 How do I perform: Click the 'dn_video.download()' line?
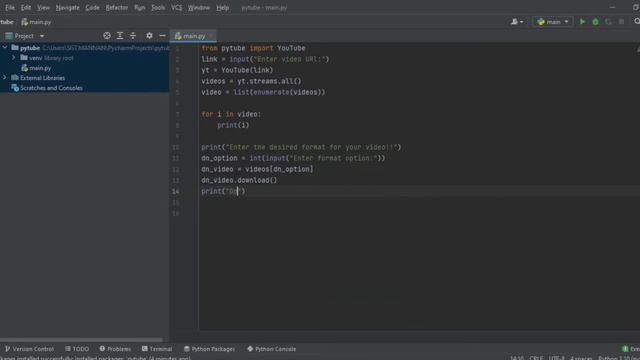tap(239, 180)
